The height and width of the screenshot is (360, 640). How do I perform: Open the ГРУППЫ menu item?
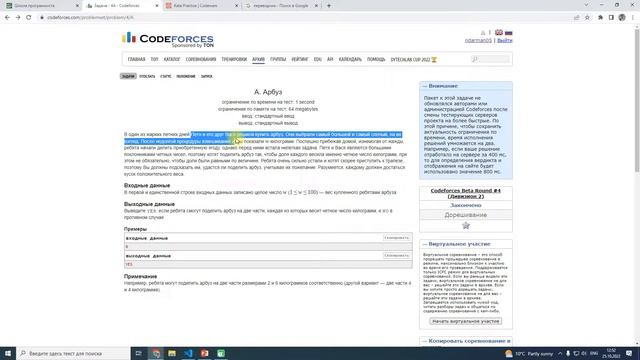tap(278, 60)
